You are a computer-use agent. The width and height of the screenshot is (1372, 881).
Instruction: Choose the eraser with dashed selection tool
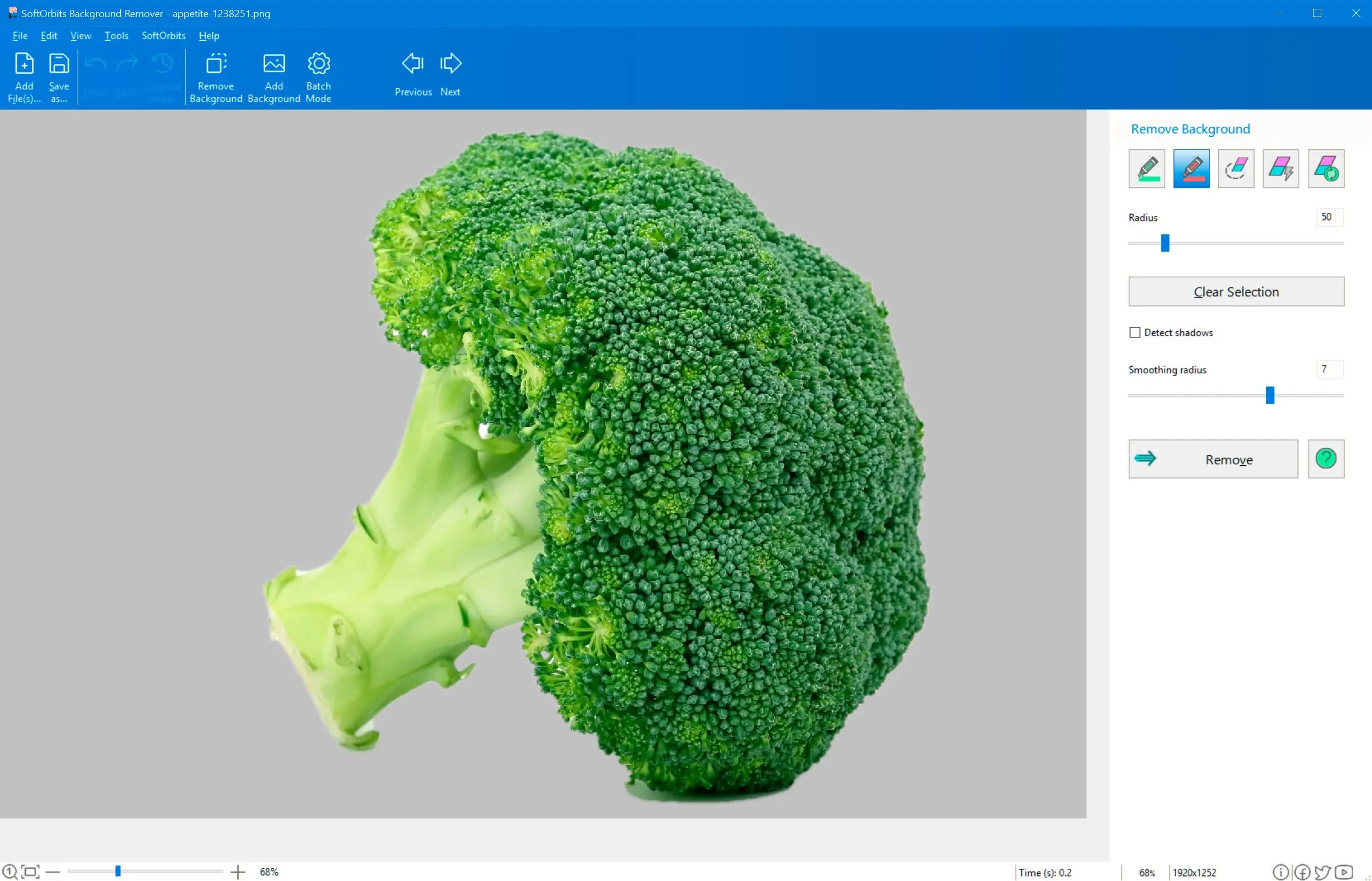[x=1236, y=169]
